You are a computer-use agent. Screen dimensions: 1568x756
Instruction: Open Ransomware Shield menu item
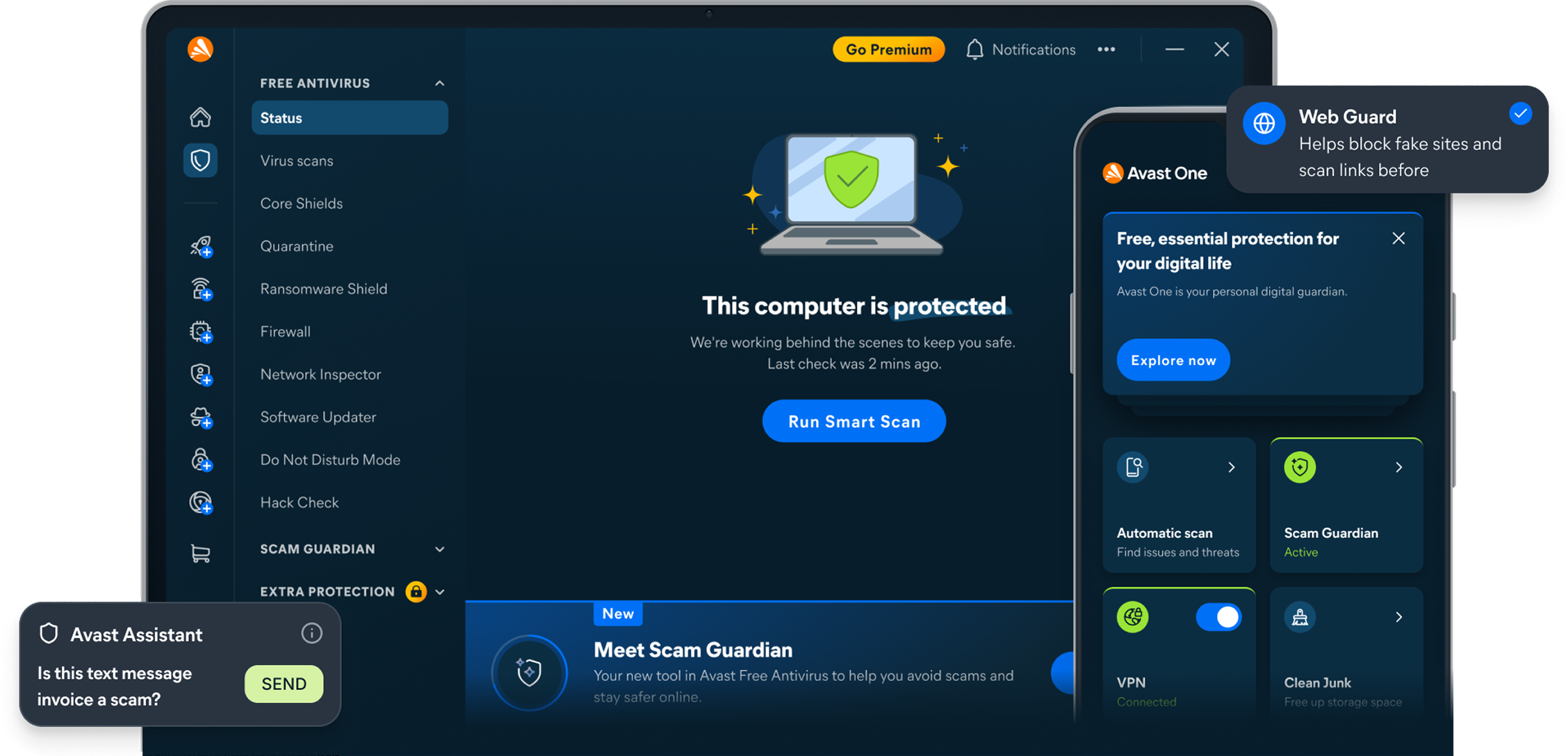point(324,289)
